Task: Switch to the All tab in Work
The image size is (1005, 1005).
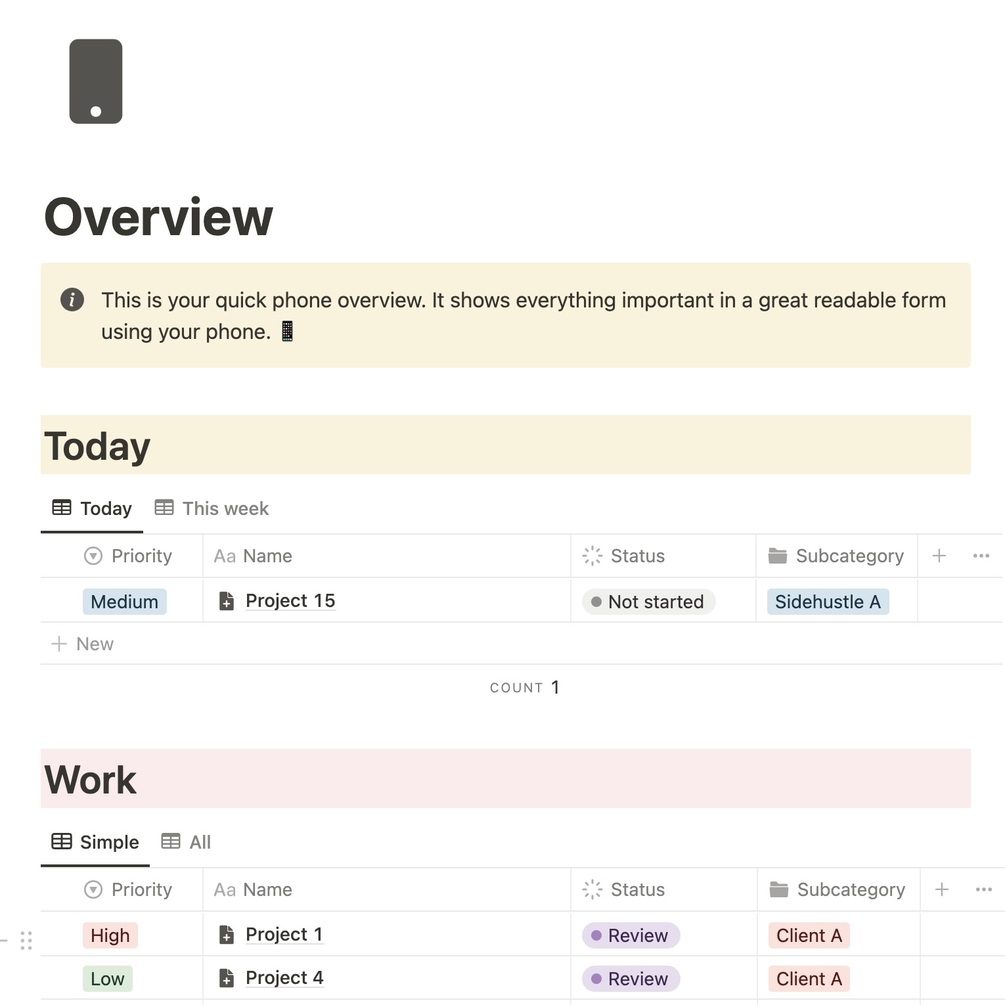Action: 187,842
